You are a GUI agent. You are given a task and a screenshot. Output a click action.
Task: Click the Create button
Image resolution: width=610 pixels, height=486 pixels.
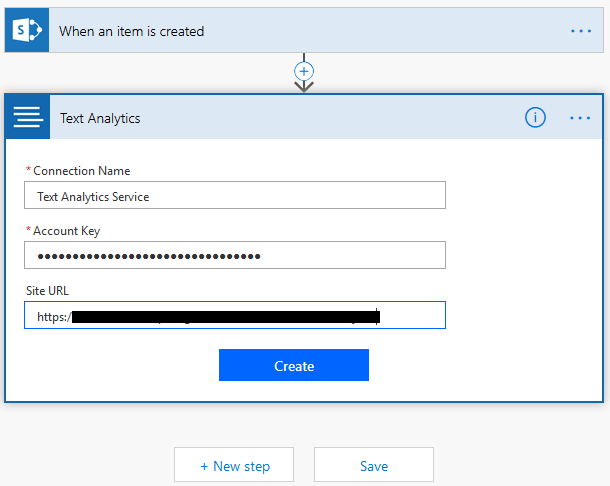pyautogui.click(x=294, y=365)
